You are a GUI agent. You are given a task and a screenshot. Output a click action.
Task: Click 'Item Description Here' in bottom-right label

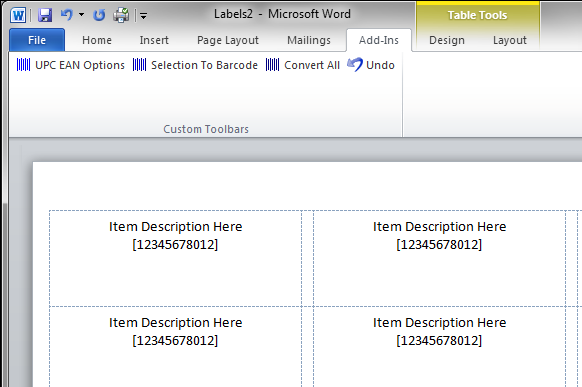point(439,323)
